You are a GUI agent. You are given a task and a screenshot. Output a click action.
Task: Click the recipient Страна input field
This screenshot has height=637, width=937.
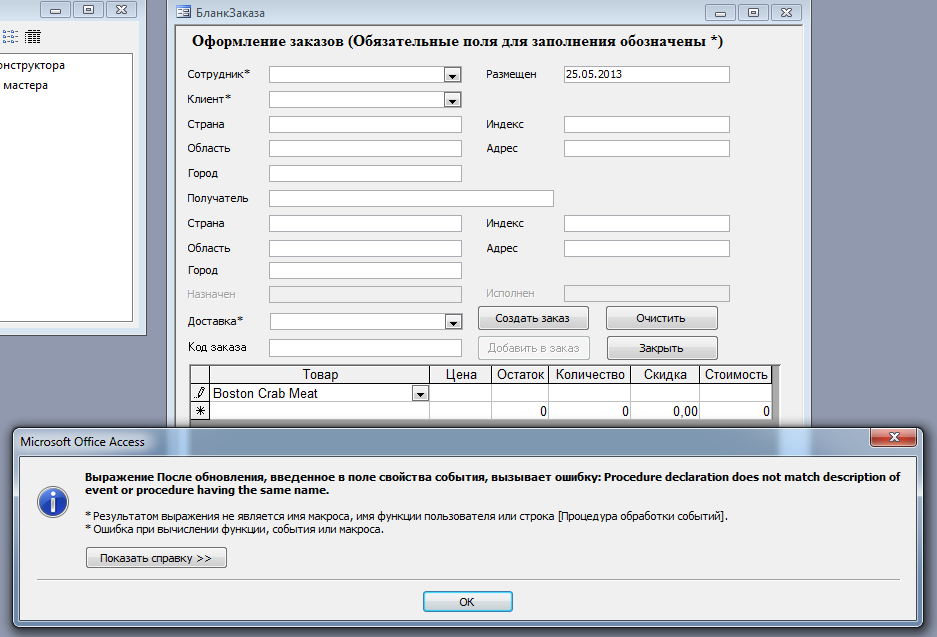coord(365,223)
